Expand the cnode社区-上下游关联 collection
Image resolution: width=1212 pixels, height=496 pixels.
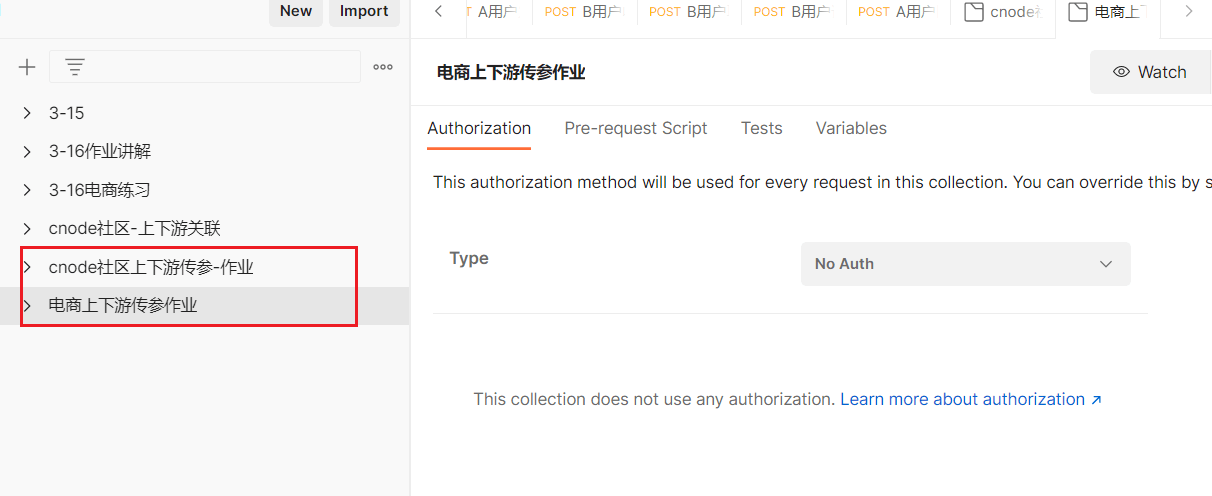(27, 228)
